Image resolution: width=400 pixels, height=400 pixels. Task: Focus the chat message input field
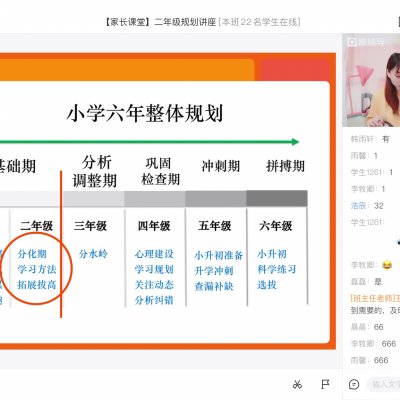[x=383, y=384]
